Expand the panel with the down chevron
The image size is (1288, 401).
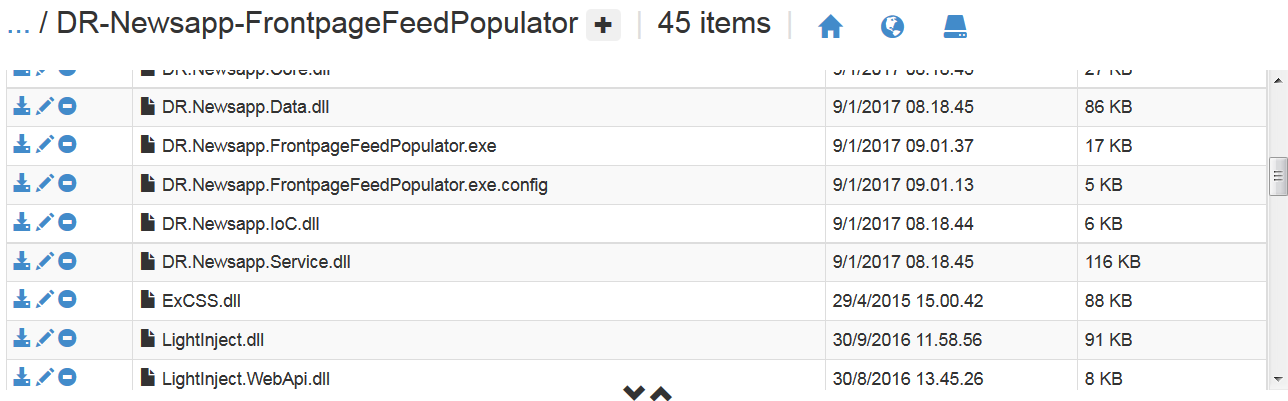point(634,393)
